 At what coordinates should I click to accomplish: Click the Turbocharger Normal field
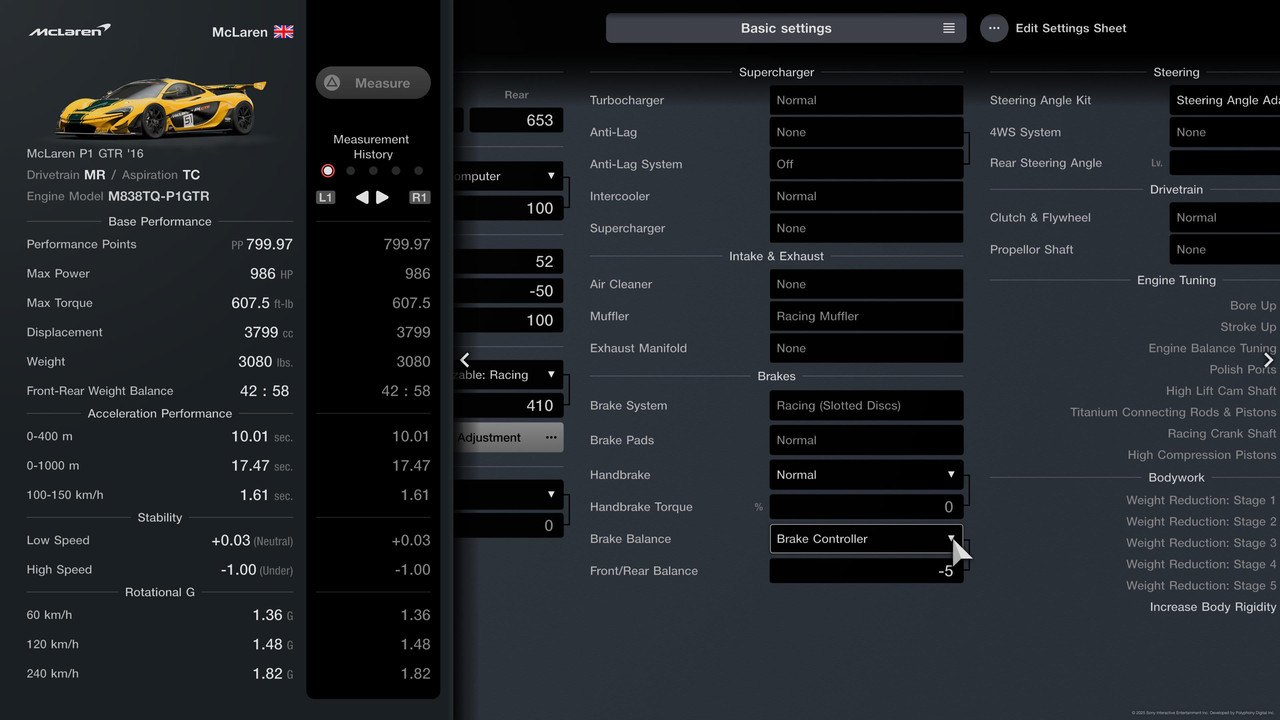(x=866, y=100)
